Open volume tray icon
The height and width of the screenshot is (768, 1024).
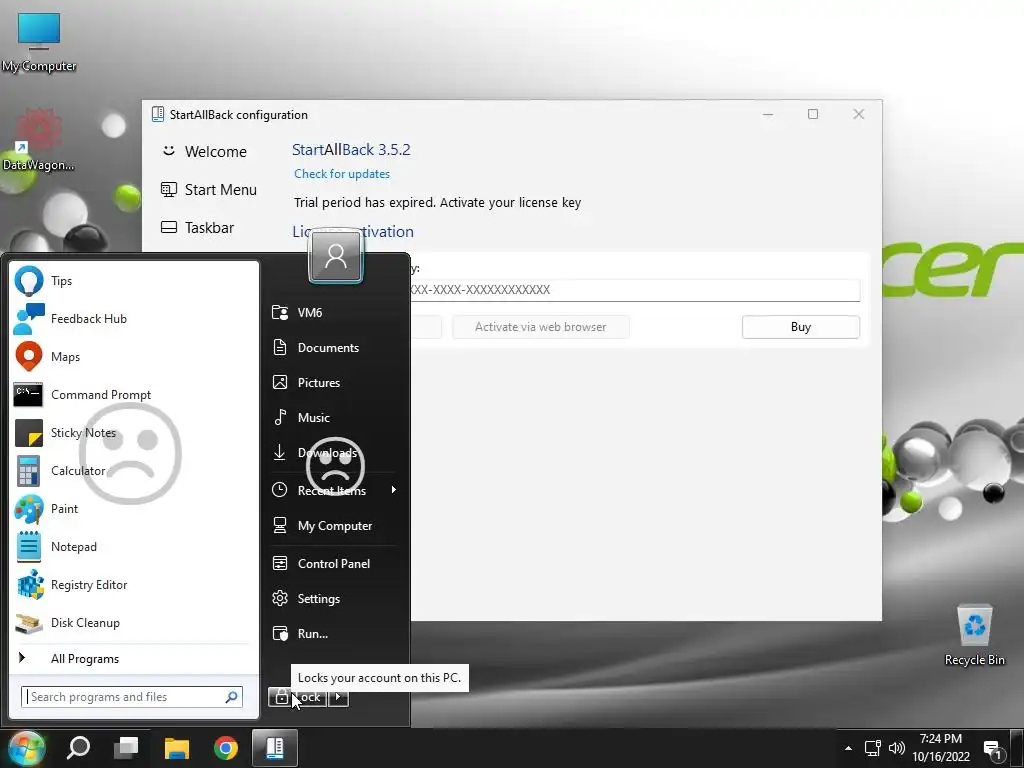click(897, 748)
